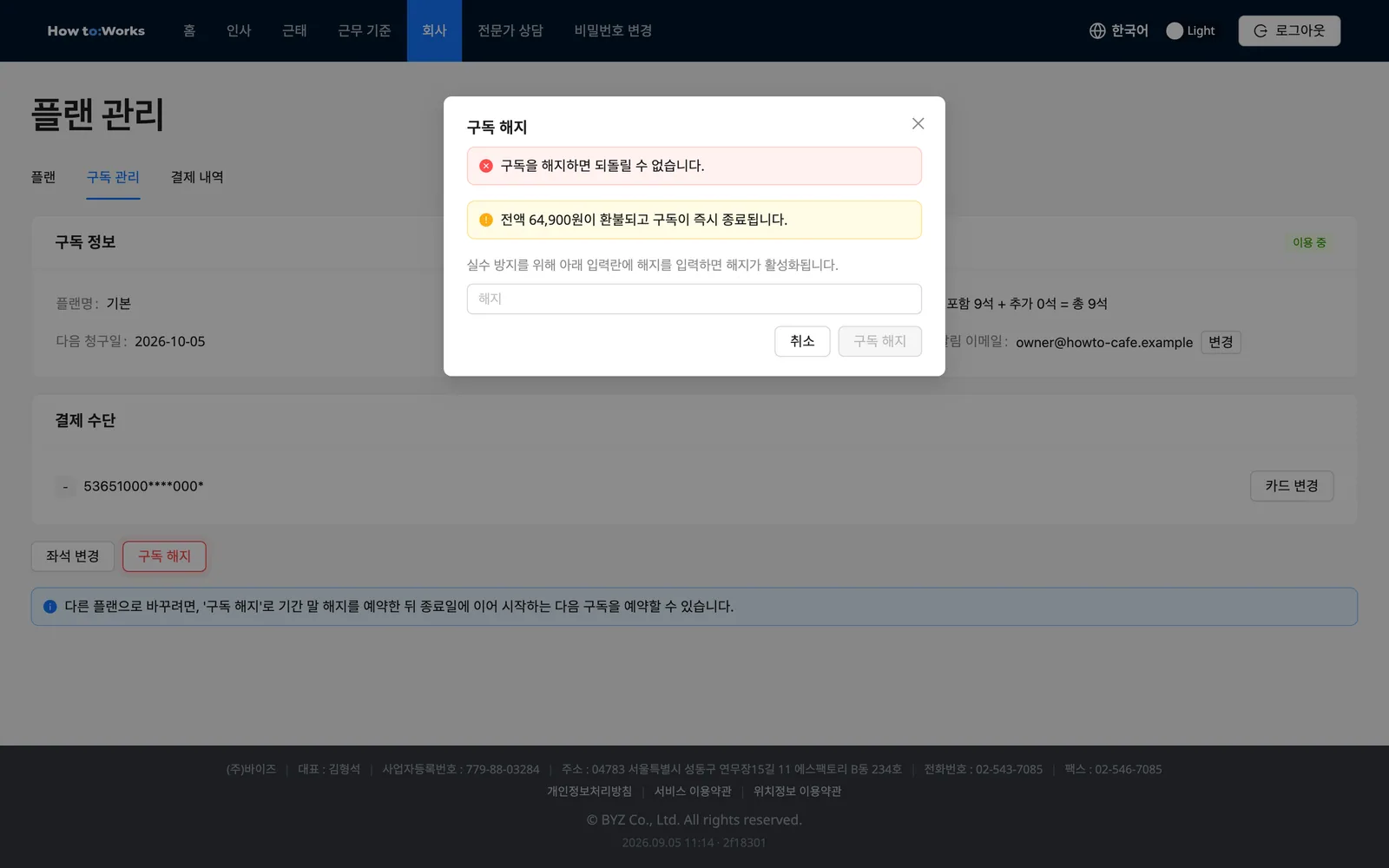The height and width of the screenshot is (868, 1389).
Task: Close the 구독 해지 dialog with X
Action: 918,124
